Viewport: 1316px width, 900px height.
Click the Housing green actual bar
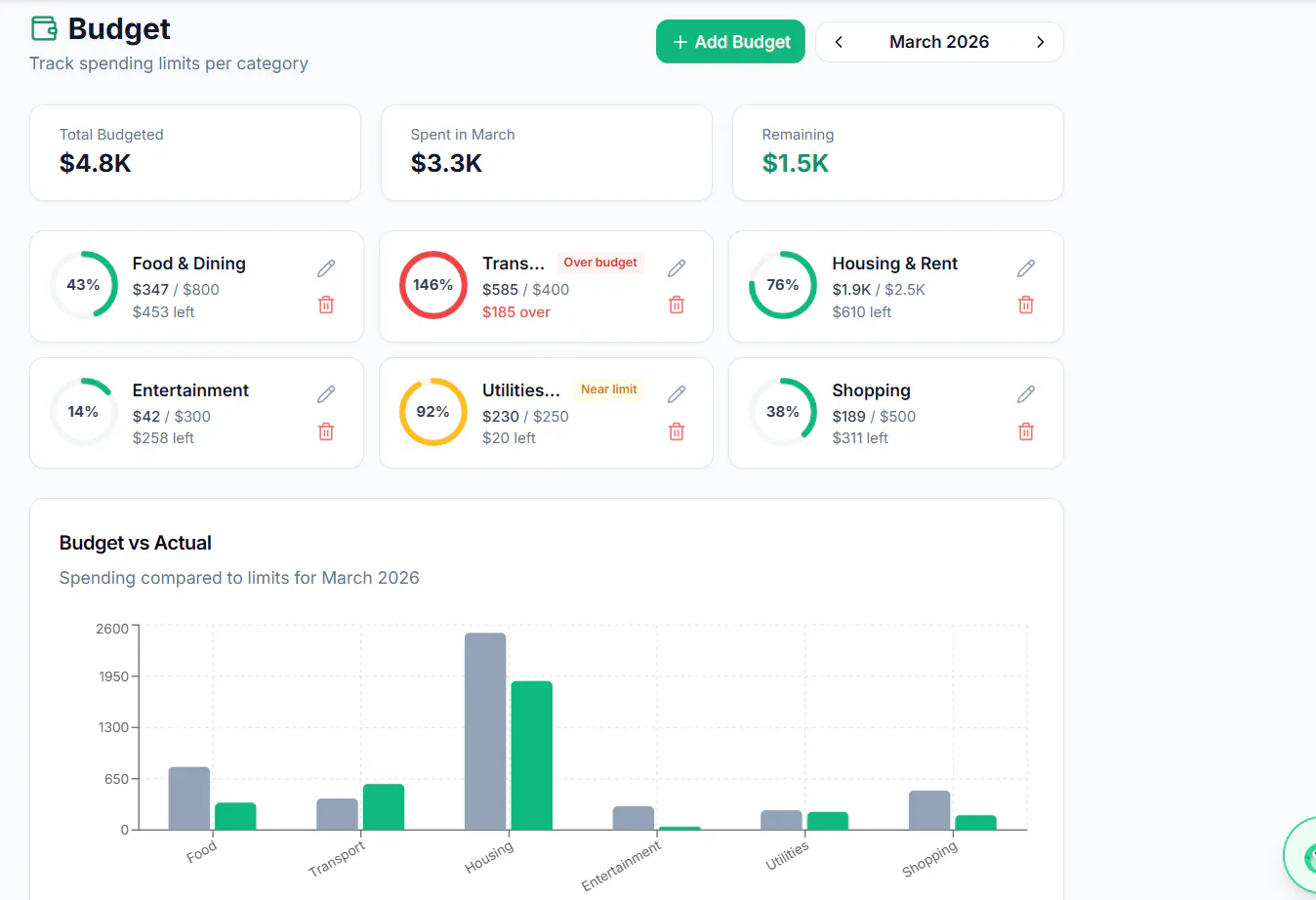[x=532, y=756]
